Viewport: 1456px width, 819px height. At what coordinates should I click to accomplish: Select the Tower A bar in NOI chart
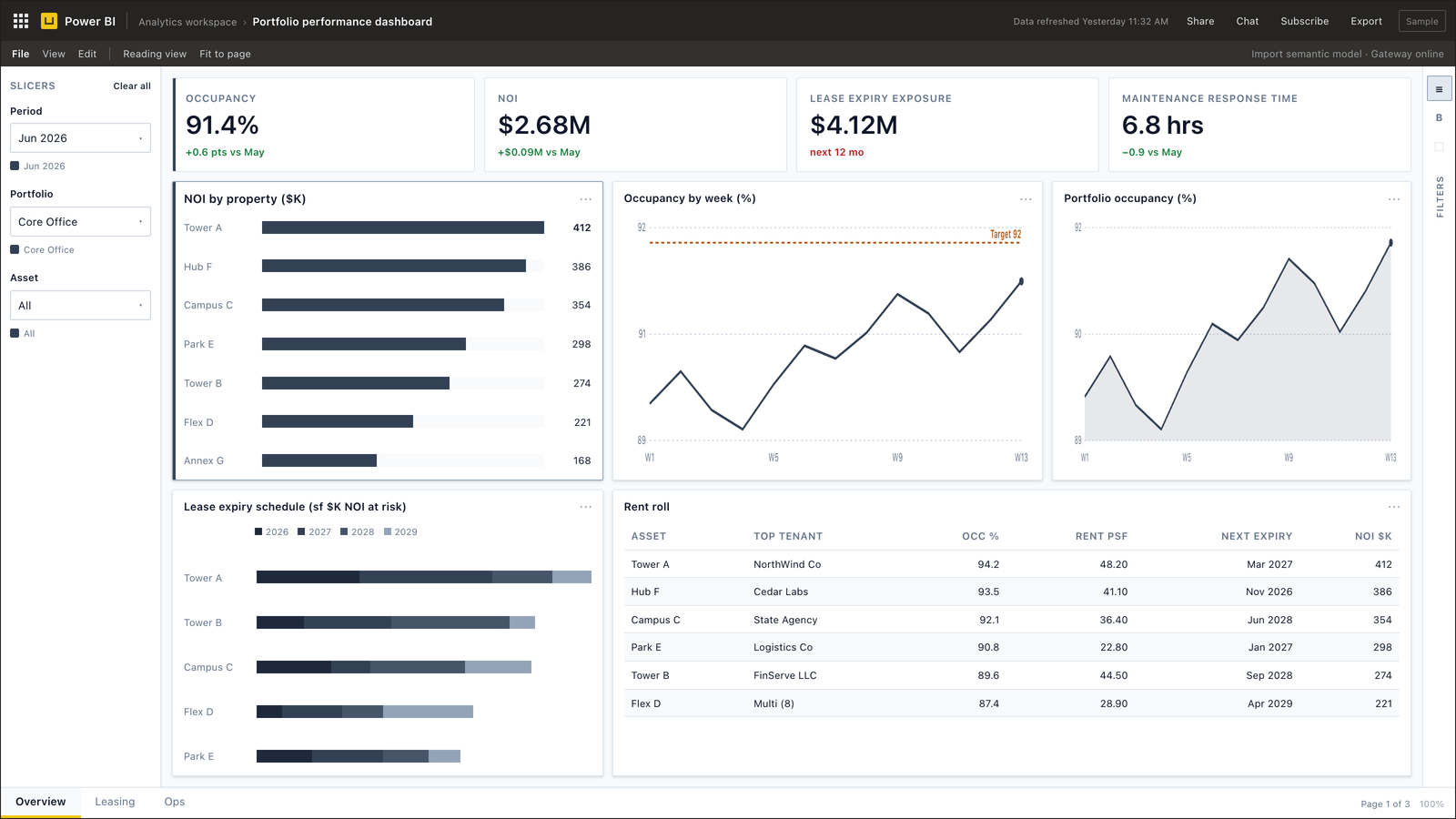coord(403,227)
